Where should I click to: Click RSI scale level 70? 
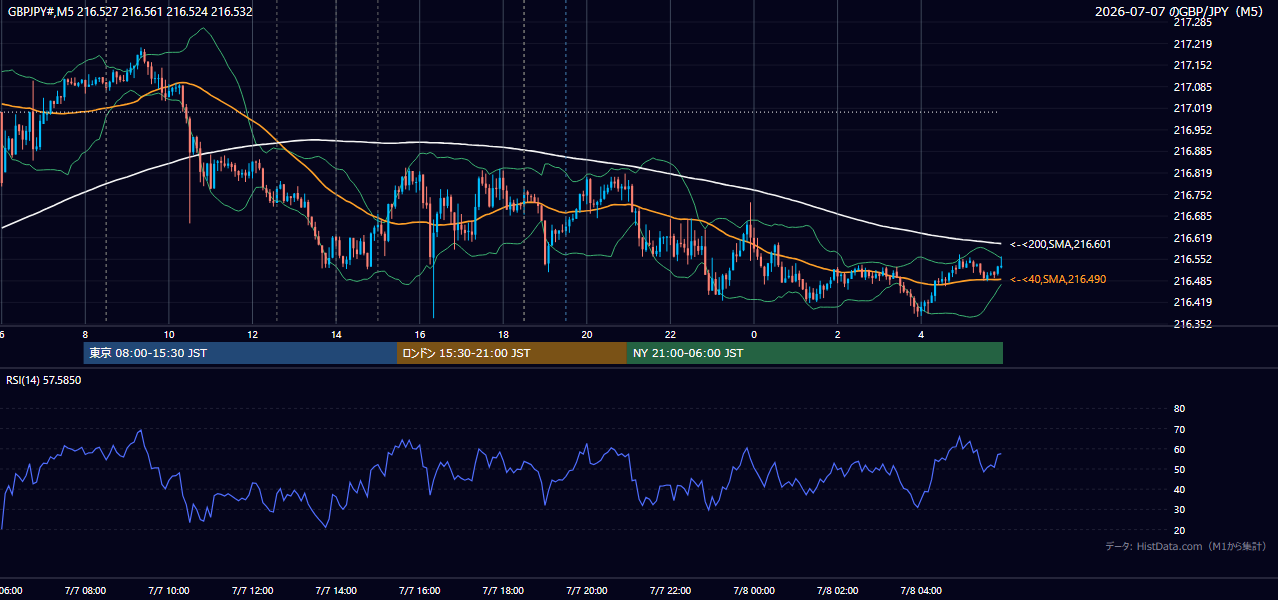coord(1179,429)
